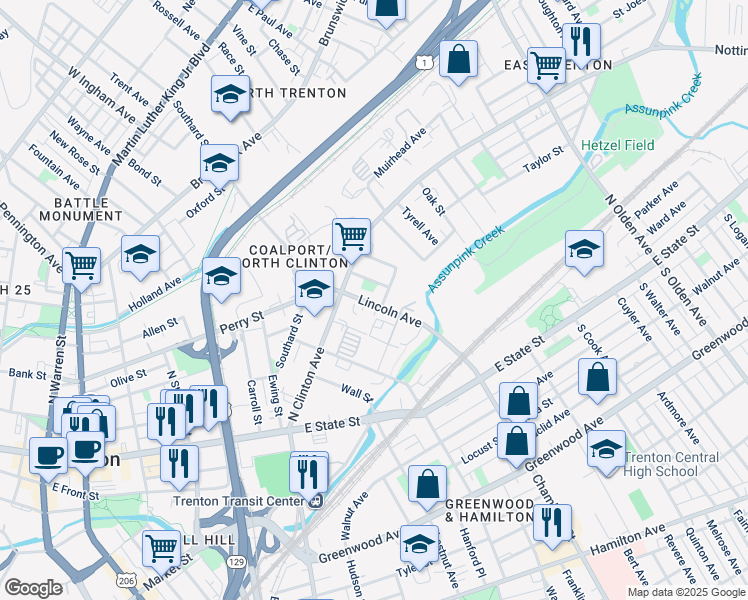Select the shopping bag near S Cook
This screenshot has height=600, width=748.
(597, 378)
